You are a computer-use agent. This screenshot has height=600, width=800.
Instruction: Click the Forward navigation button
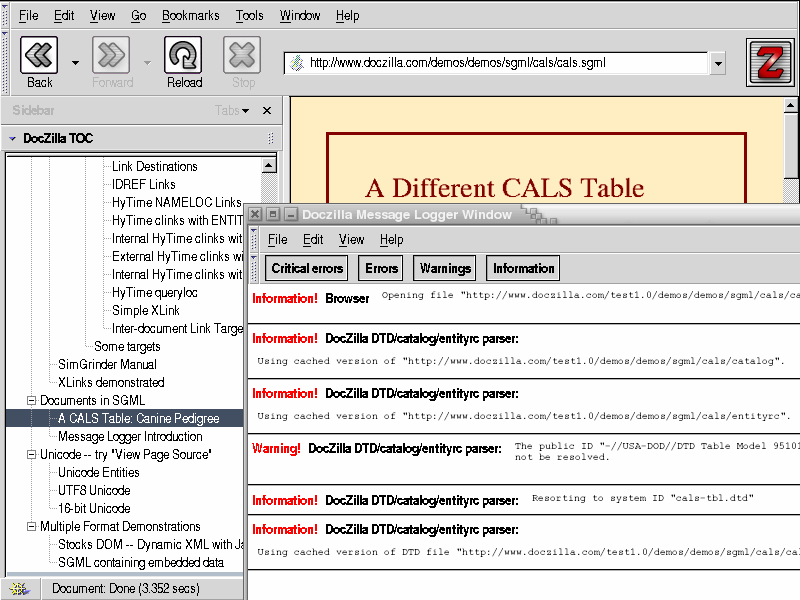112,62
